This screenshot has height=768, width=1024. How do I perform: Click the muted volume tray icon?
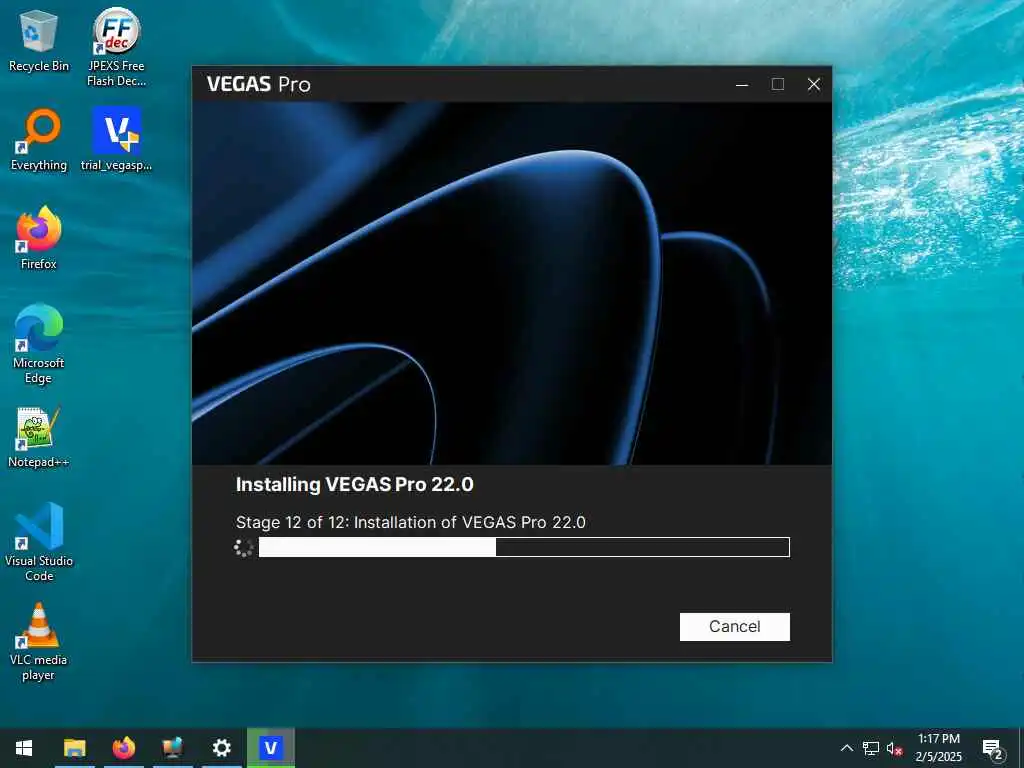(894, 748)
